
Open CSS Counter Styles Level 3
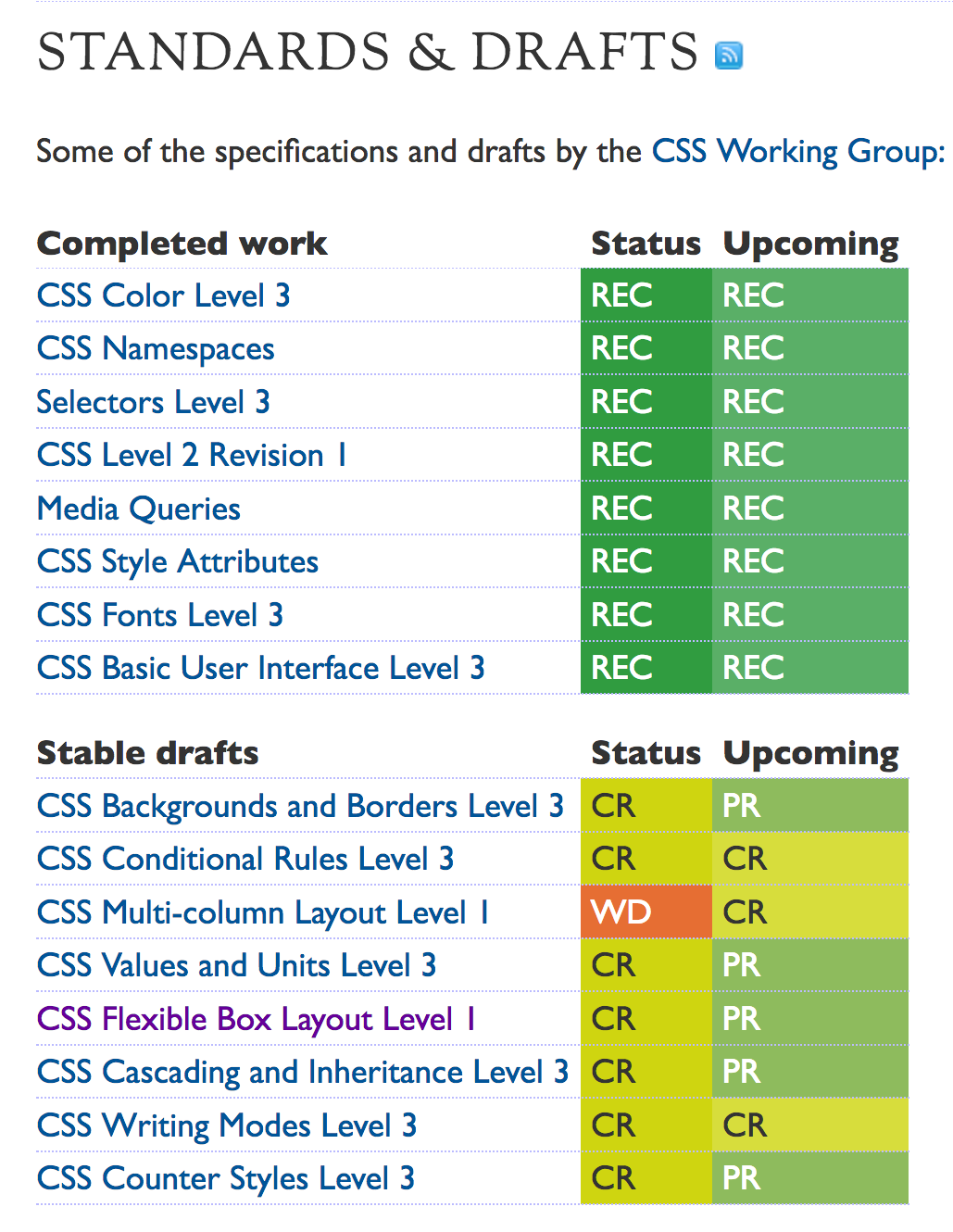[x=226, y=1179]
